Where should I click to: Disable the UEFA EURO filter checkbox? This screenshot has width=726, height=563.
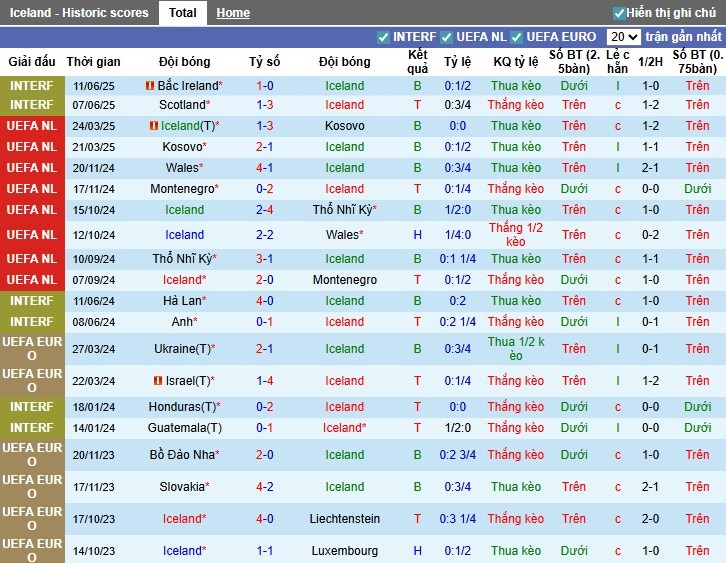tap(517, 37)
